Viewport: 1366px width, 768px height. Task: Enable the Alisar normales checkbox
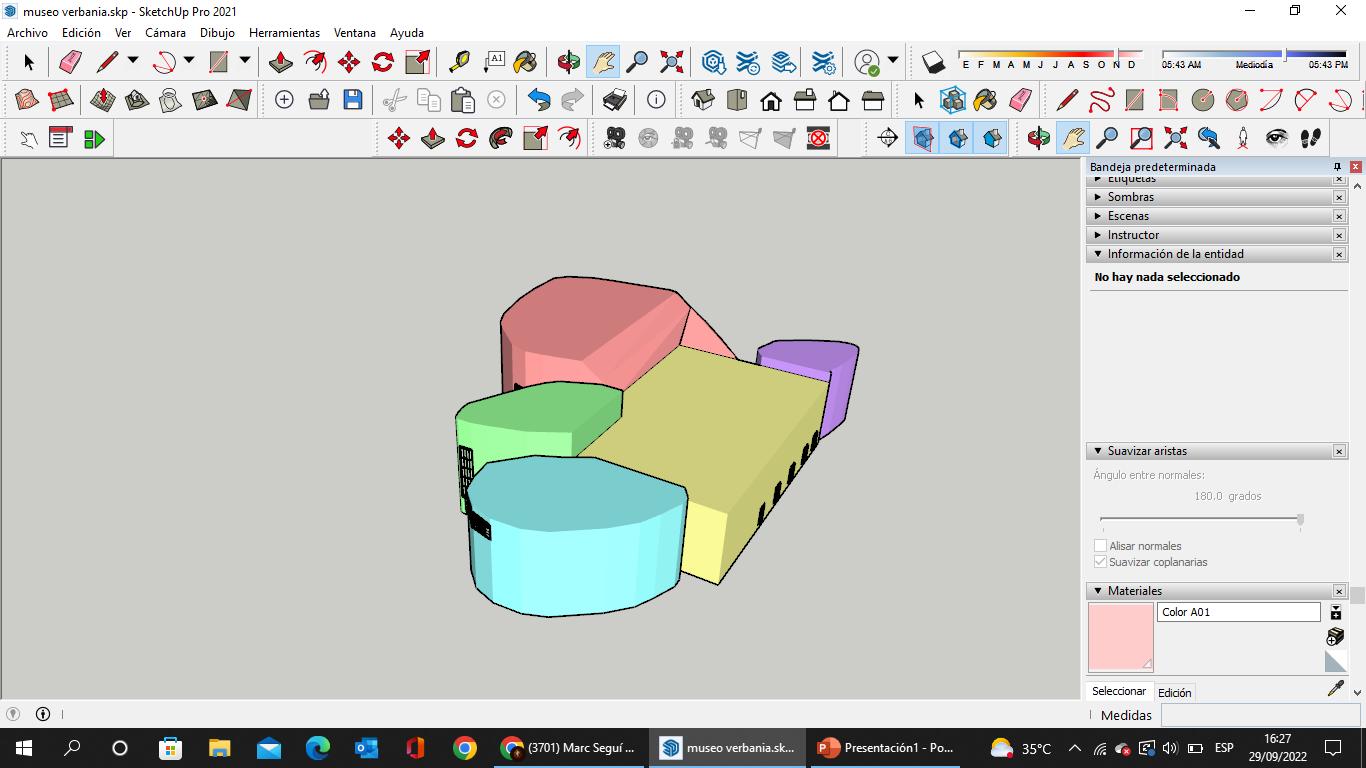click(x=1101, y=546)
